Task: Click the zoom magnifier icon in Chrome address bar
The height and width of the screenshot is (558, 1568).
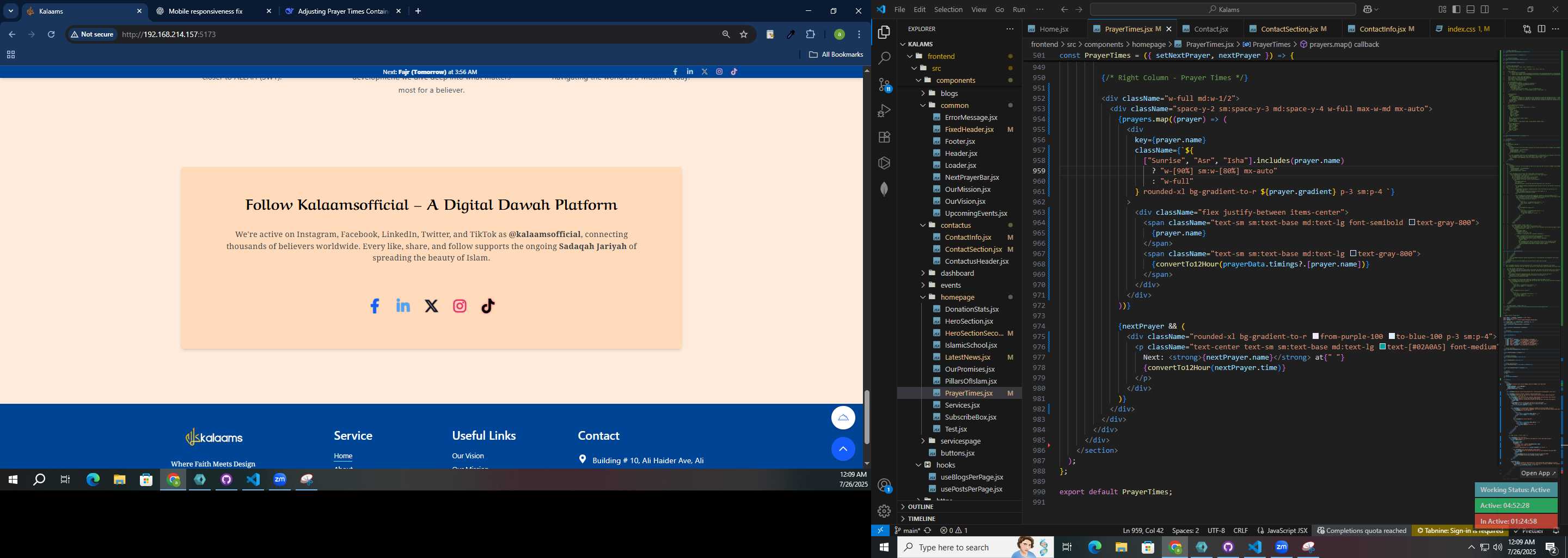Action: coord(726,35)
